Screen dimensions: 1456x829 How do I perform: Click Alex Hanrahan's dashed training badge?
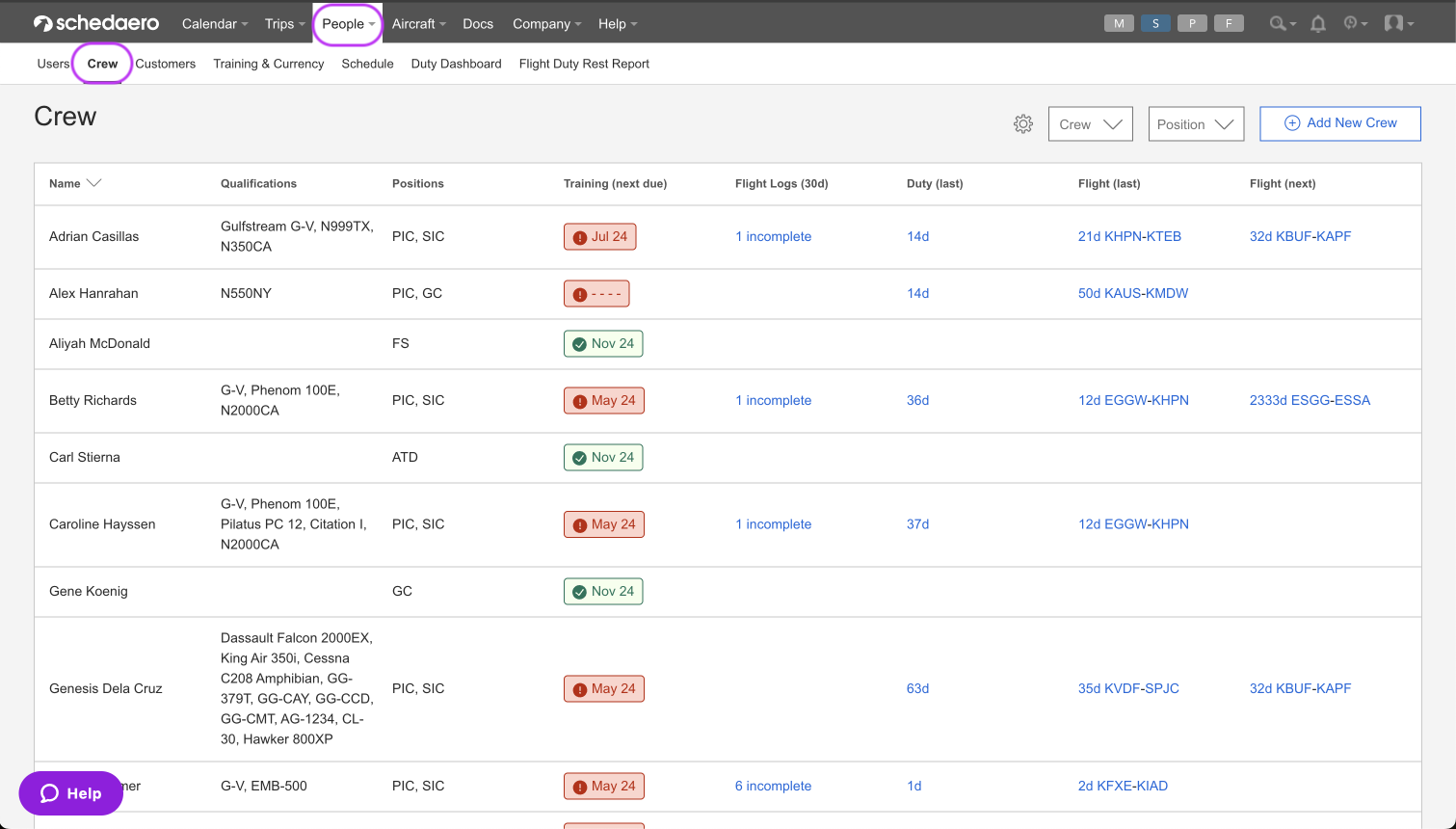(596, 294)
